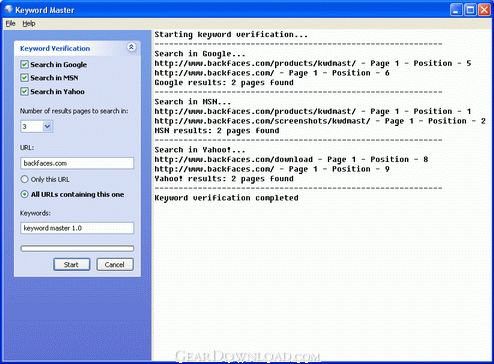This screenshot has width=494, height=364.
Task: Click the 'Starting keyword verification...' line
Action: 231,34
